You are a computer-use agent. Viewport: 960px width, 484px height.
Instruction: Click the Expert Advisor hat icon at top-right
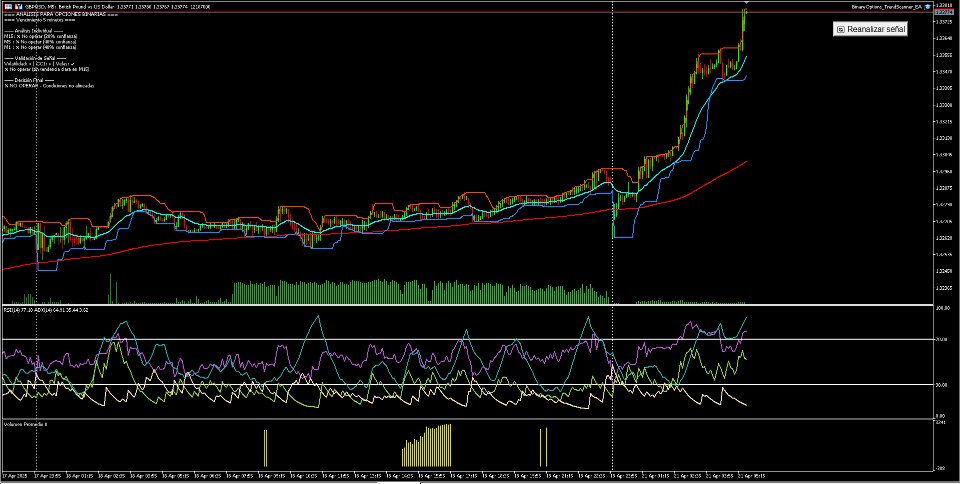pos(928,7)
